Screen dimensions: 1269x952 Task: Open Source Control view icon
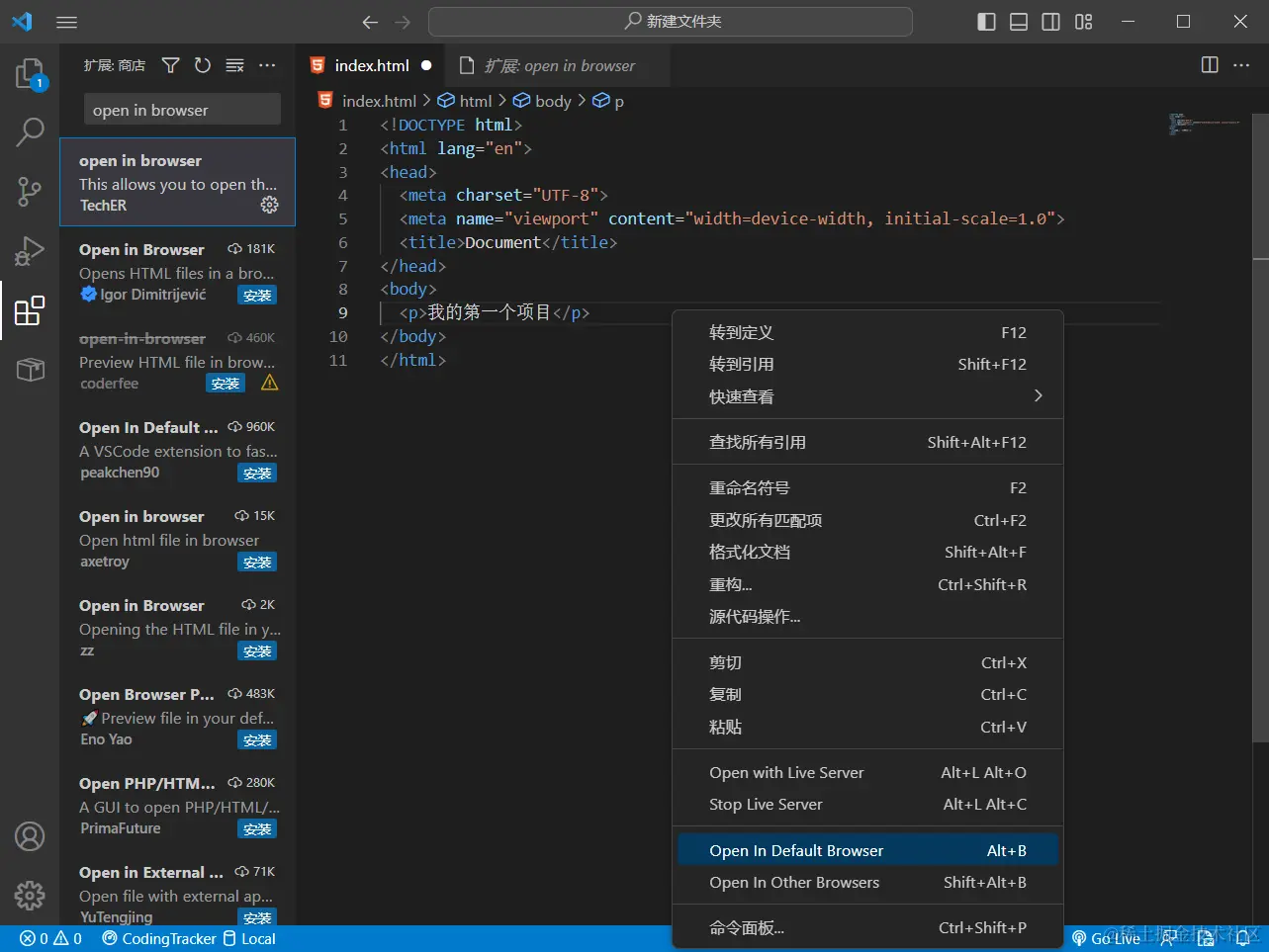pyautogui.click(x=30, y=191)
